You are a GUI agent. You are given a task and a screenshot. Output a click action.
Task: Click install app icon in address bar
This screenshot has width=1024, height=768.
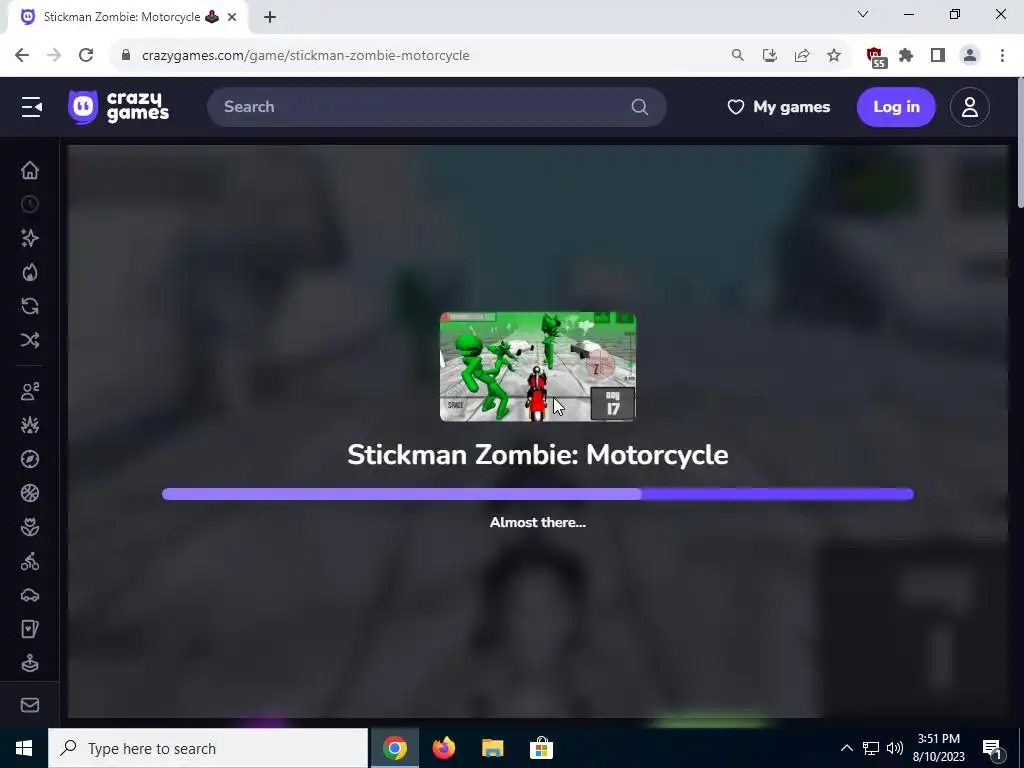click(769, 56)
